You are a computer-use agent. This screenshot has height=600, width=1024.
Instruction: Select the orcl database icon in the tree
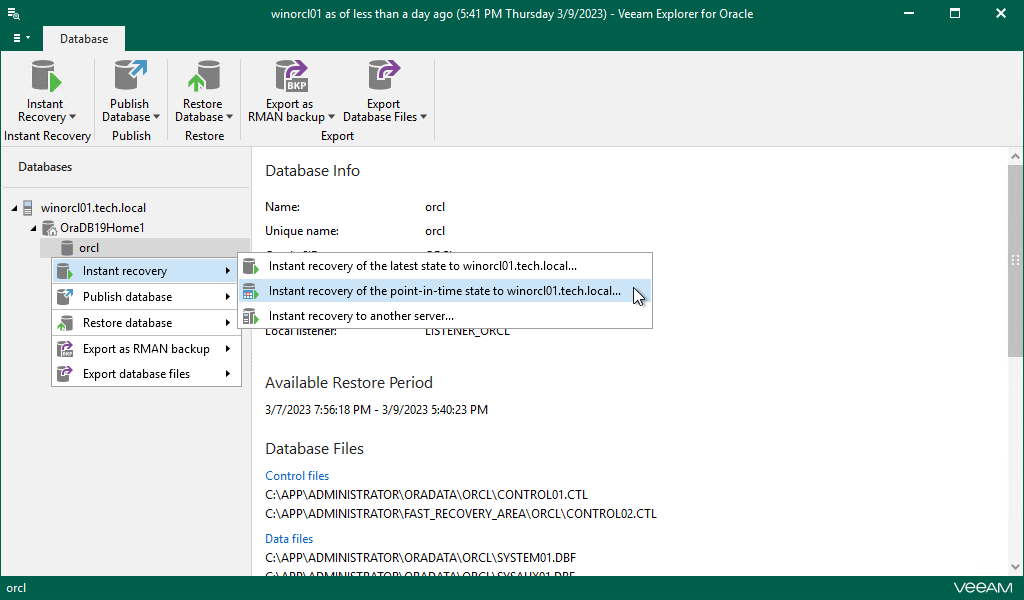pyautogui.click(x=68, y=247)
